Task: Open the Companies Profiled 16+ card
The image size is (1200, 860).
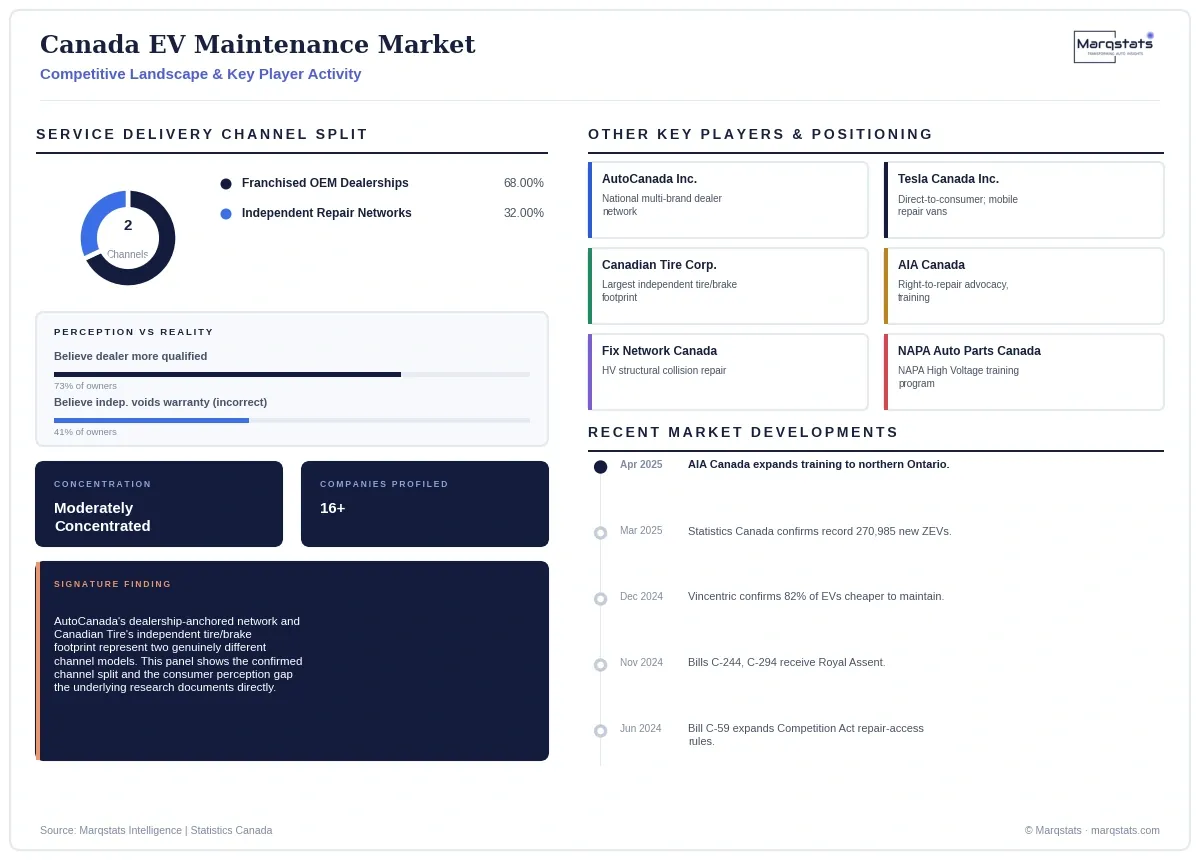Action: (x=425, y=504)
